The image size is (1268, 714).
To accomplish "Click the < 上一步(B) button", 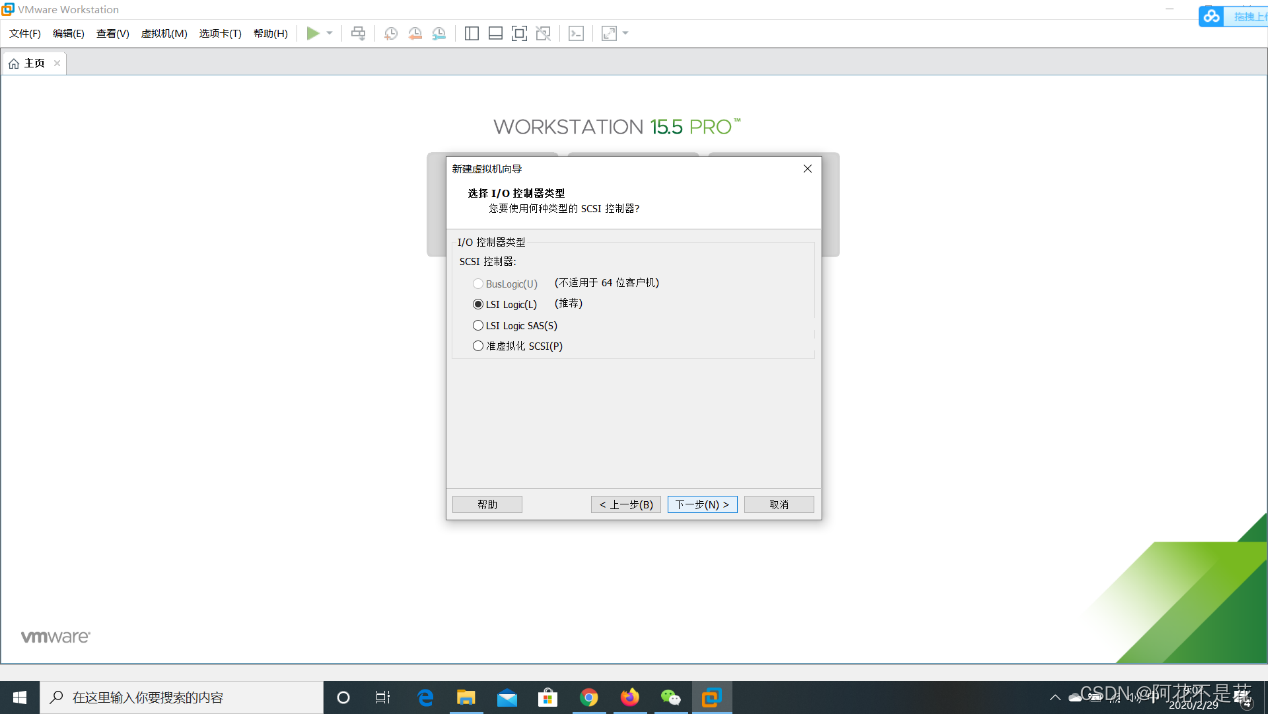I will [626, 504].
